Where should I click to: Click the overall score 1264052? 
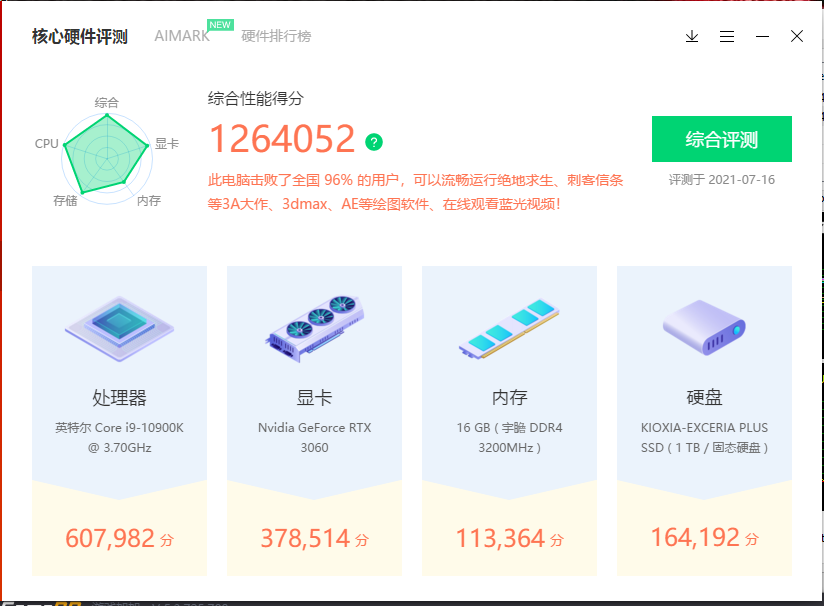point(282,139)
